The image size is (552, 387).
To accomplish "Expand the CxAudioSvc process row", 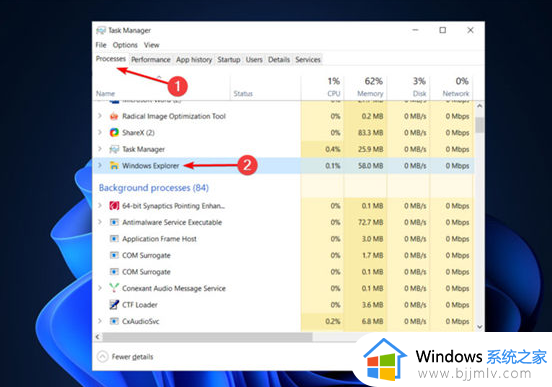I will tap(100, 321).
